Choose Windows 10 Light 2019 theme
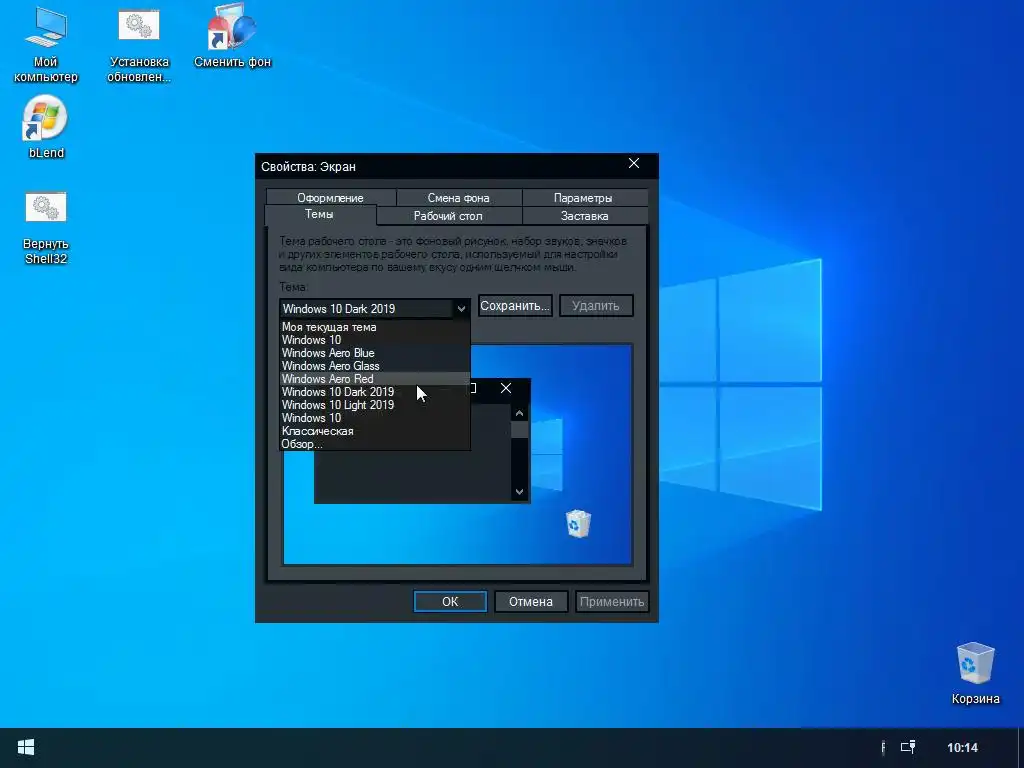 click(375, 405)
